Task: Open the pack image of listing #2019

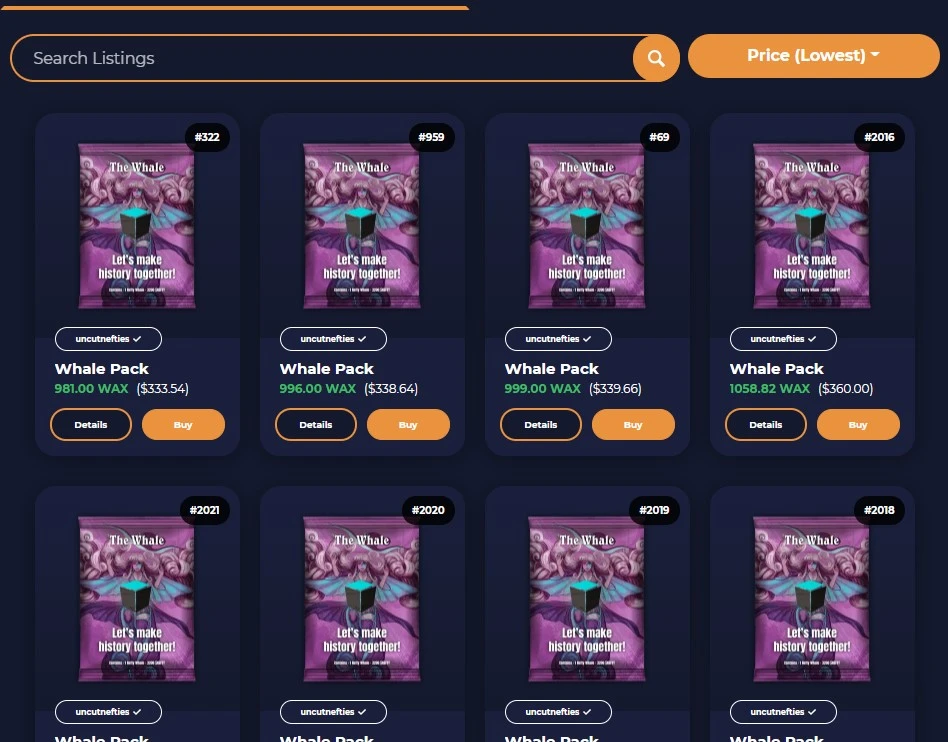Action: (x=587, y=599)
